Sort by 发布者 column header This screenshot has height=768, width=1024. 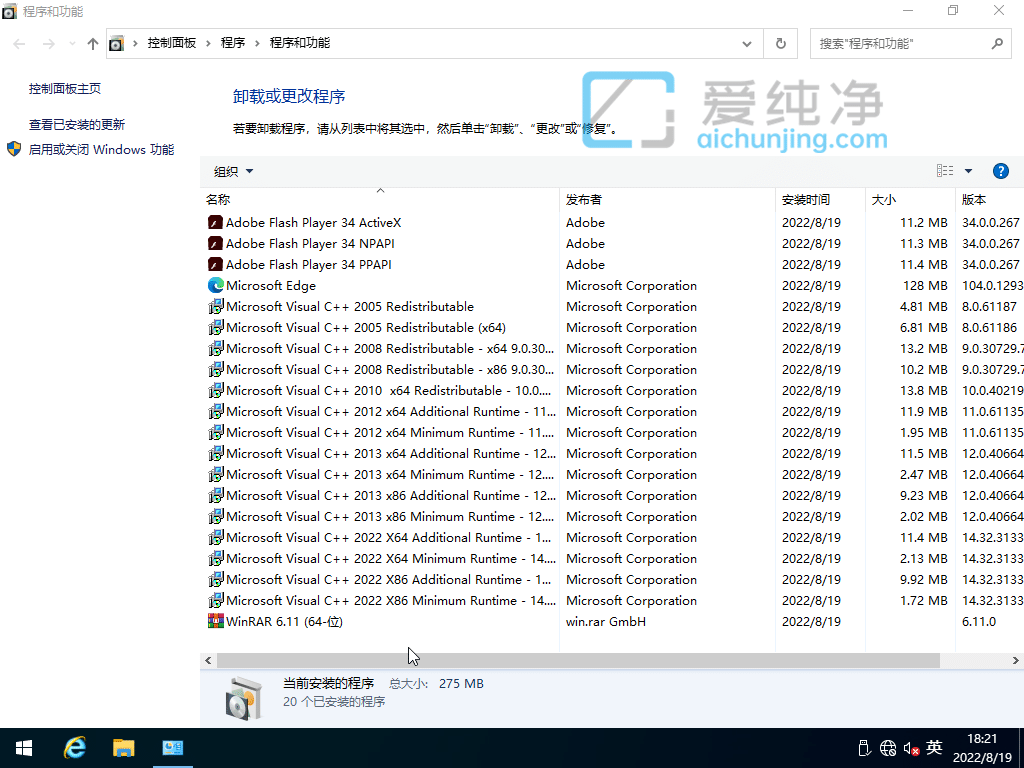(x=667, y=200)
